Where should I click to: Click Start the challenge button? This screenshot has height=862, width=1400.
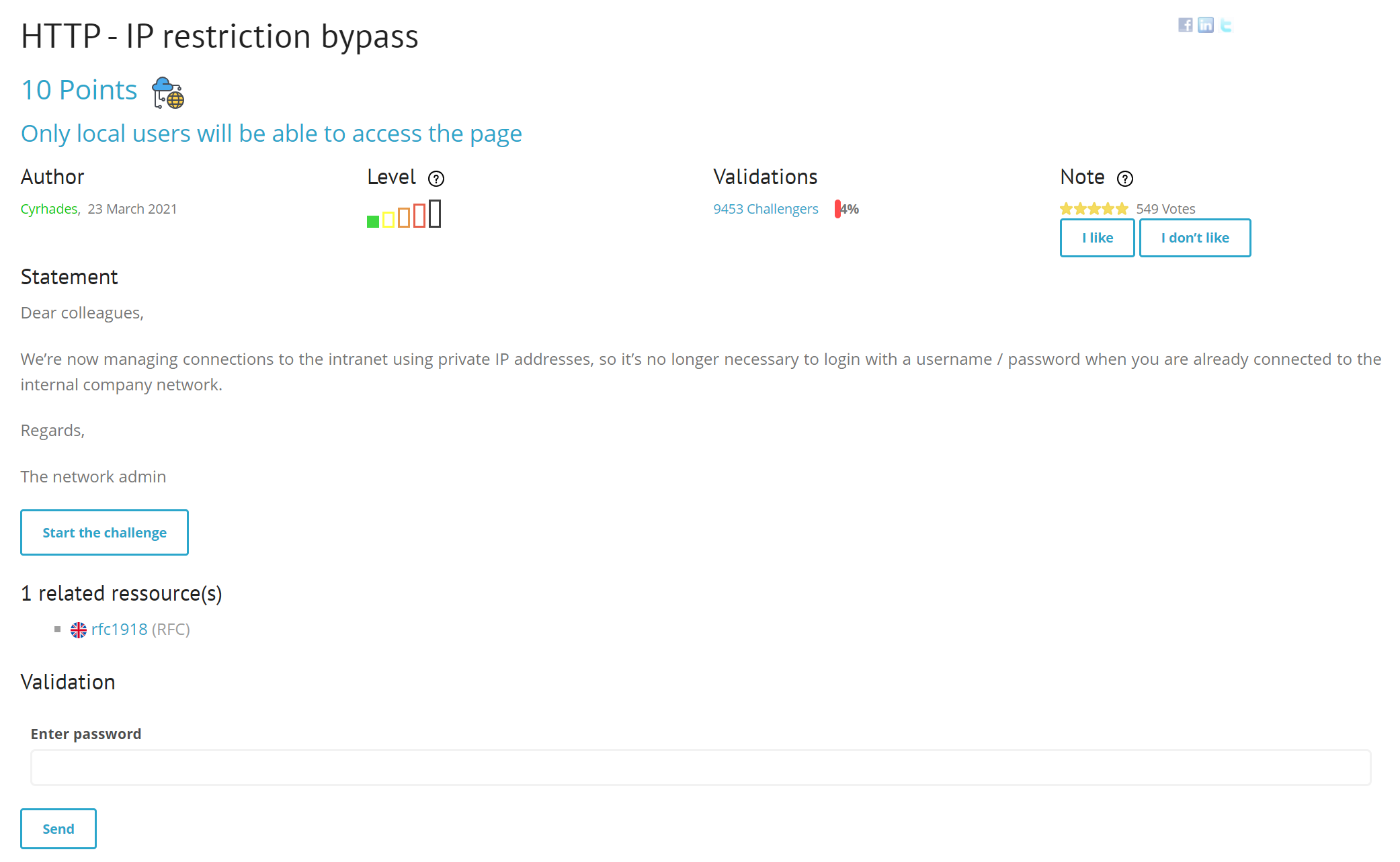point(104,533)
